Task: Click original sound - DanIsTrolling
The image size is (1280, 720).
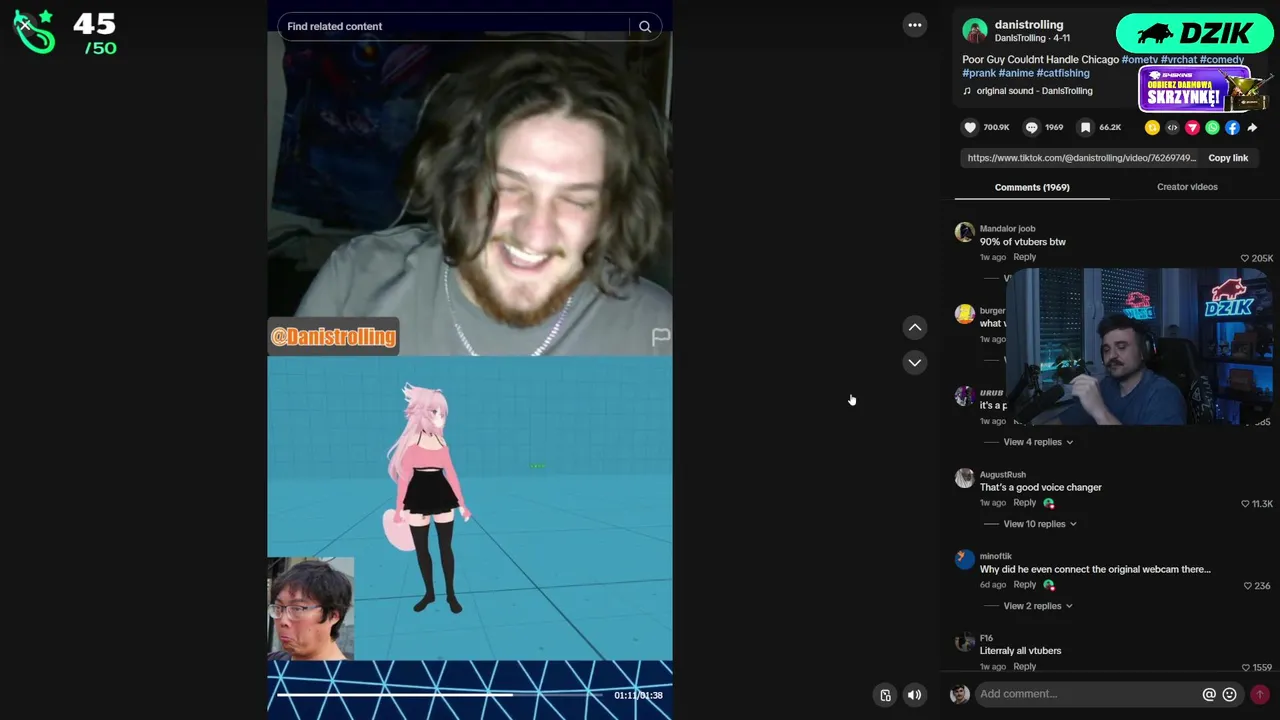Action: 1034,91
